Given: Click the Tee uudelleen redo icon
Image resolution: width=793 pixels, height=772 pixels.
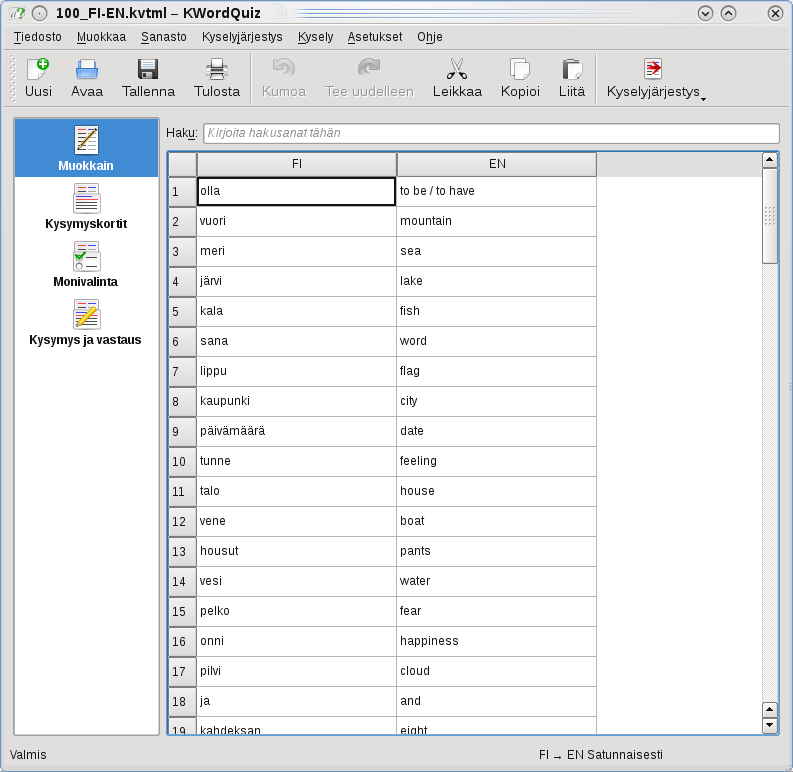Looking at the screenshot, I should [369, 69].
